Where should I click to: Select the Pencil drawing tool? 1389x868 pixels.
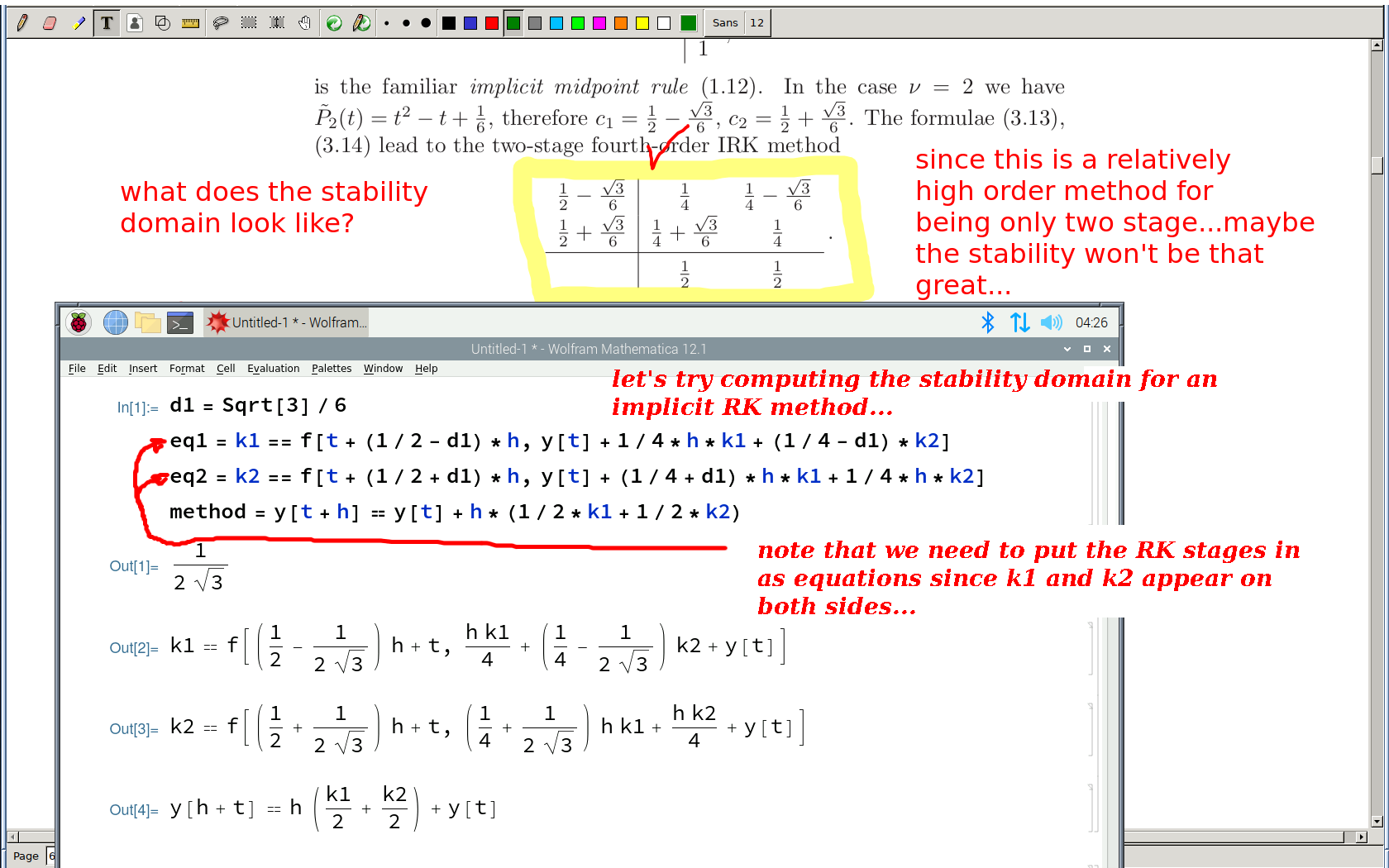click(x=22, y=23)
